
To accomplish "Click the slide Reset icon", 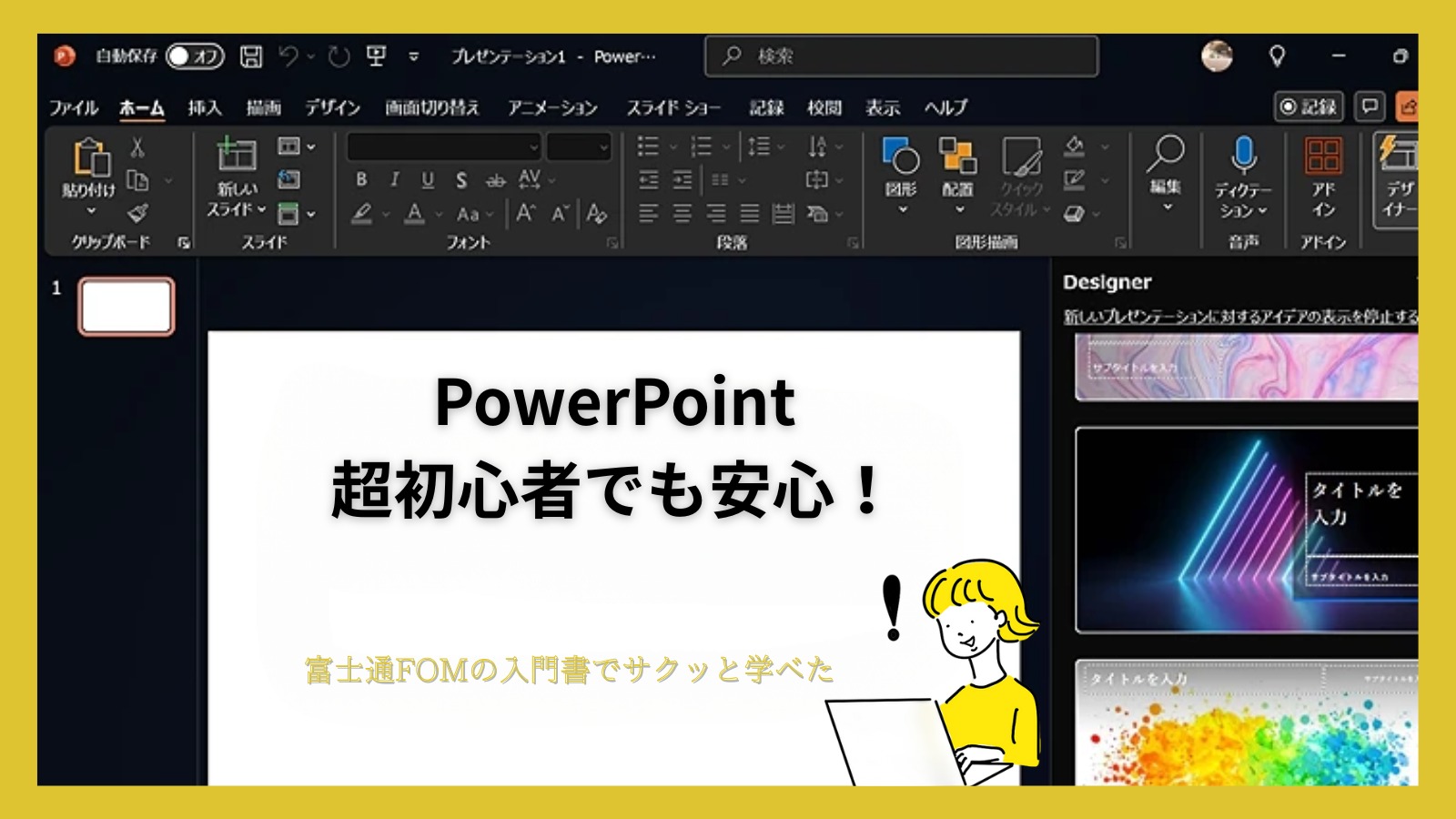I will pos(288,179).
